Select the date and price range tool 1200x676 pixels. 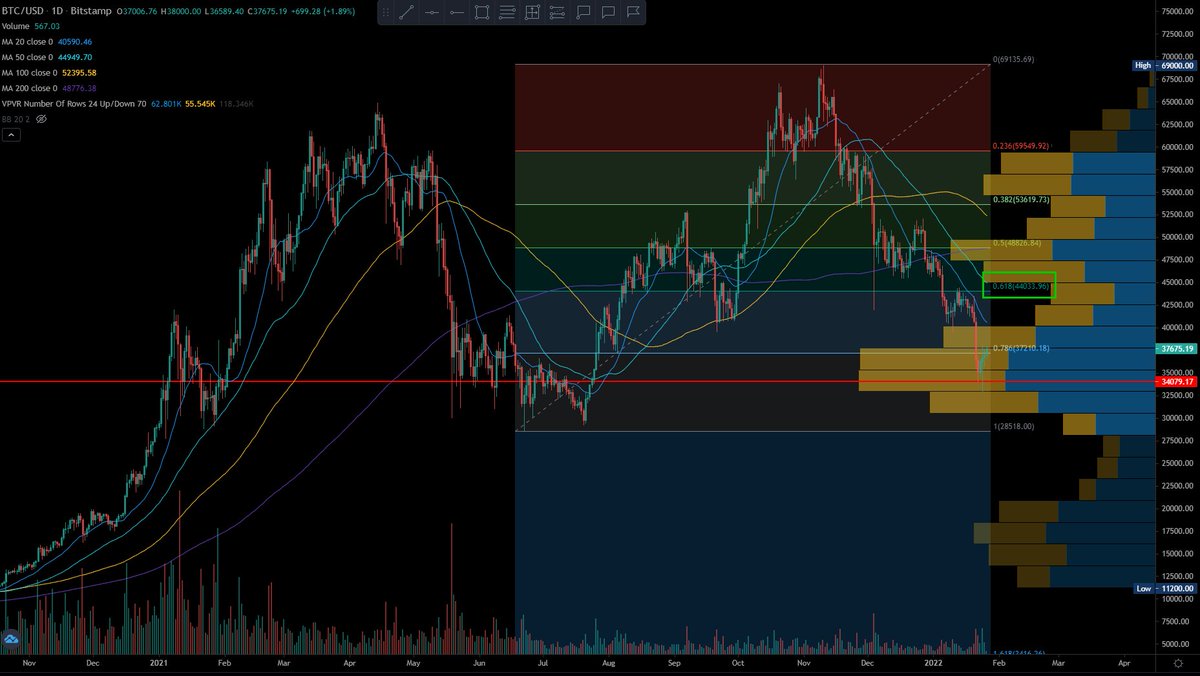click(532, 13)
